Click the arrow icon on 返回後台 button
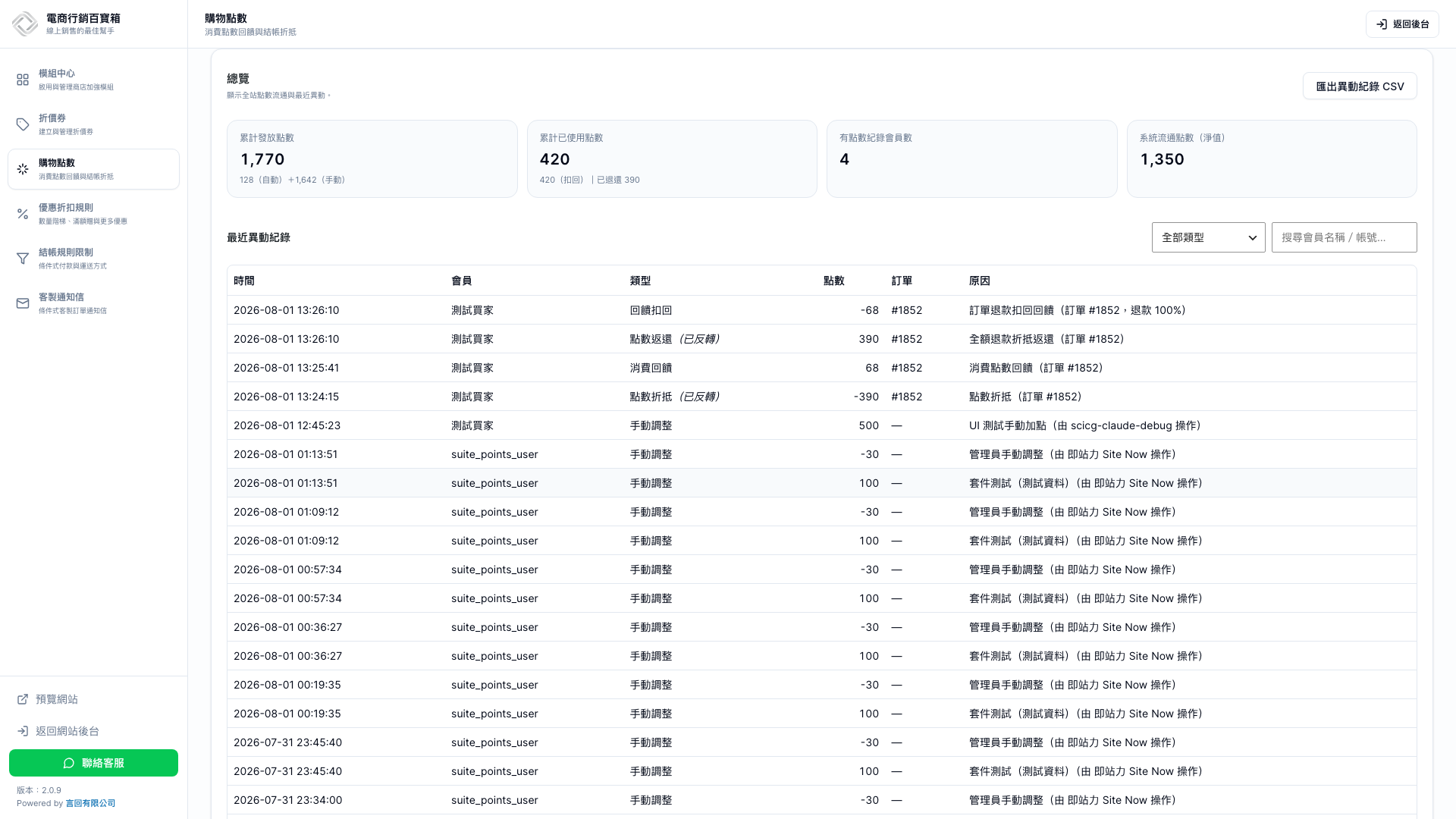 pyautogui.click(x=1382, y=24)
